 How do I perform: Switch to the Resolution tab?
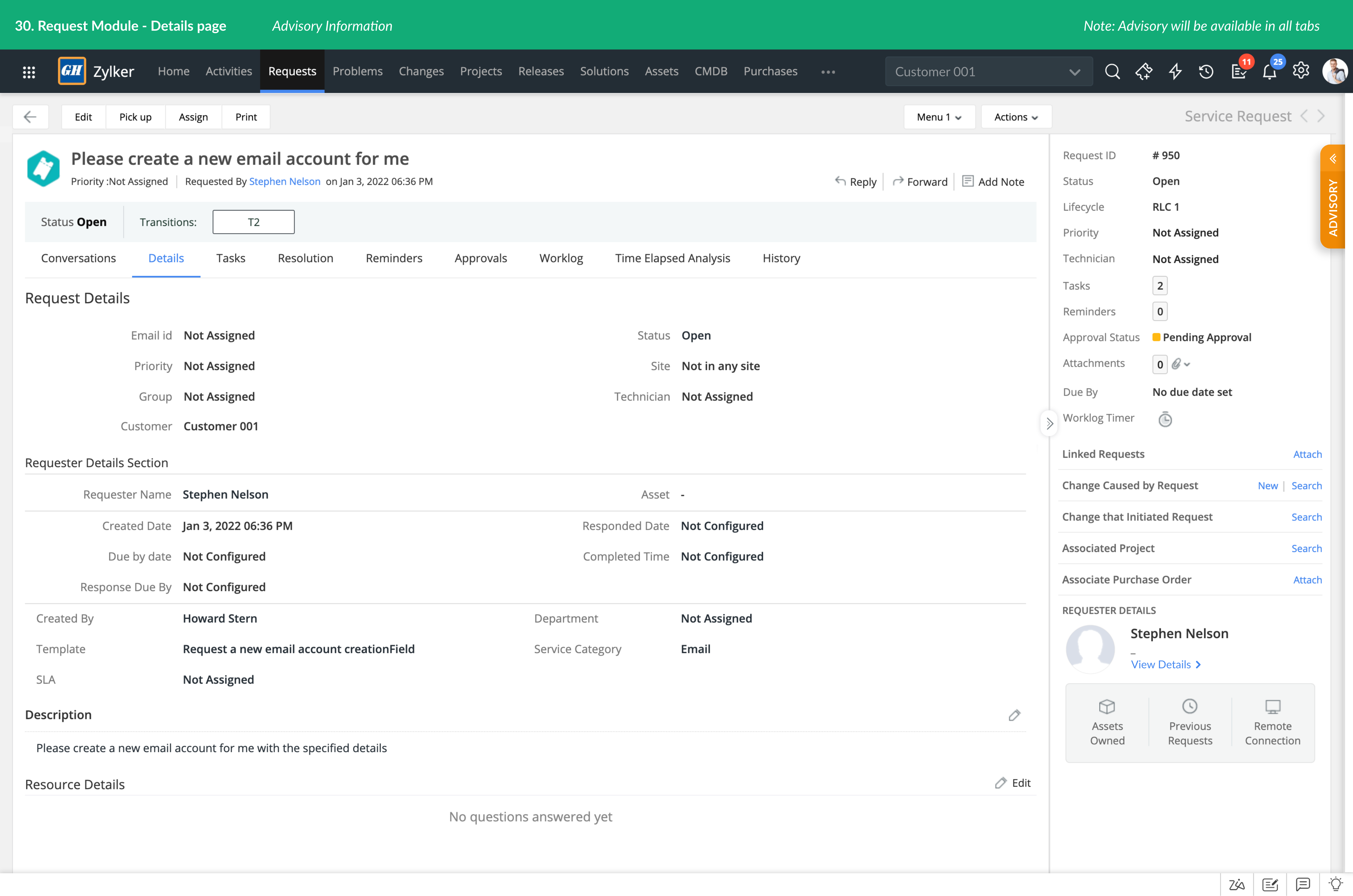pyautogui.click(x=305, y=258)
